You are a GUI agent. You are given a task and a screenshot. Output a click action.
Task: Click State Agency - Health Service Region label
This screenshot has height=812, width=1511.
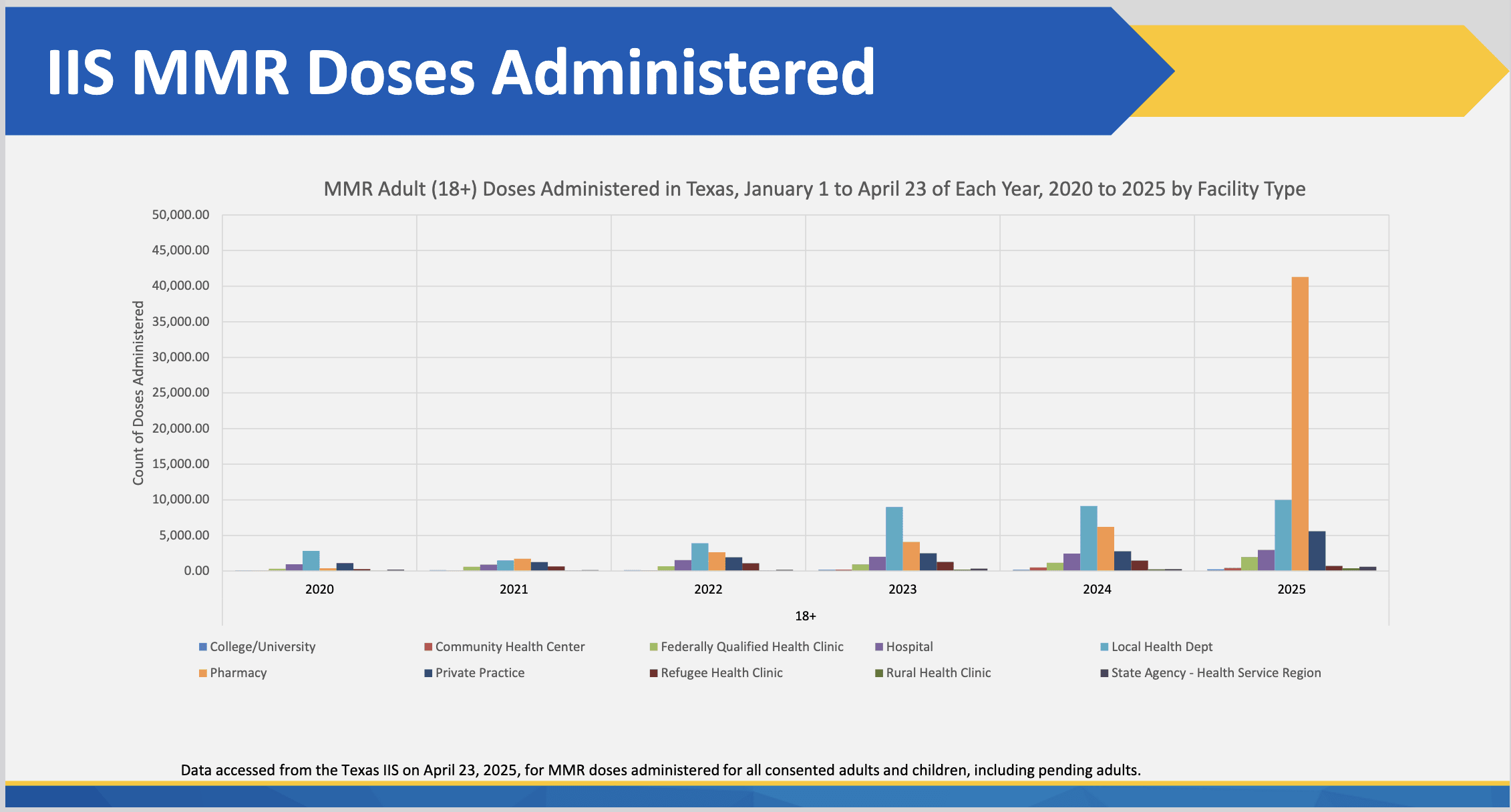(1216, 673)
